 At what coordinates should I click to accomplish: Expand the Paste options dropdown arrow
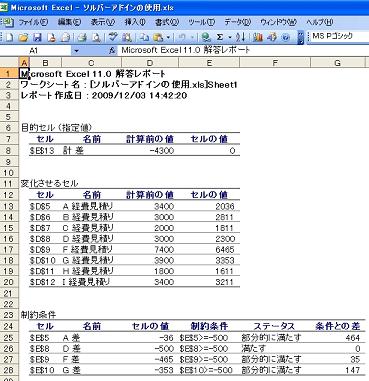(x=168, y=37)
